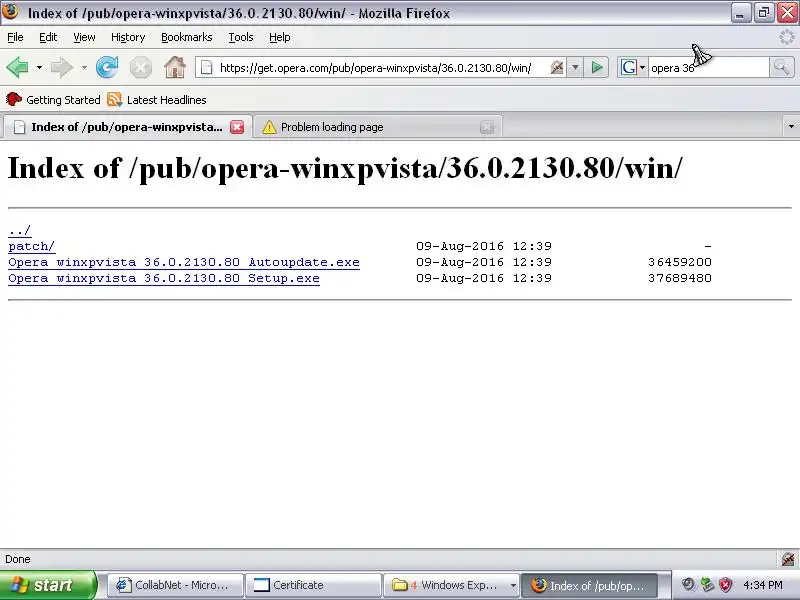This screenshot has width=800, height=600.
Task: Click the first gray system tray icon
Action: coord(688,585)
